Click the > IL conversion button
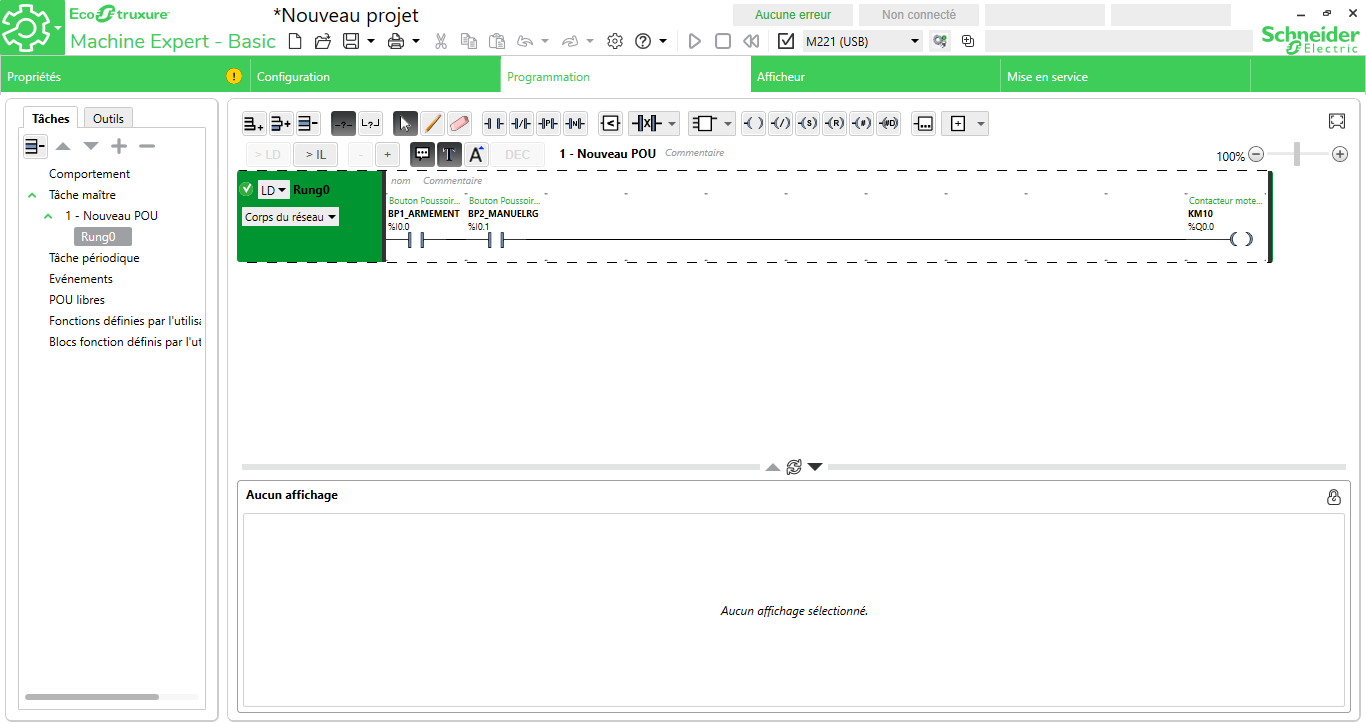 click(x=315, y=154)
